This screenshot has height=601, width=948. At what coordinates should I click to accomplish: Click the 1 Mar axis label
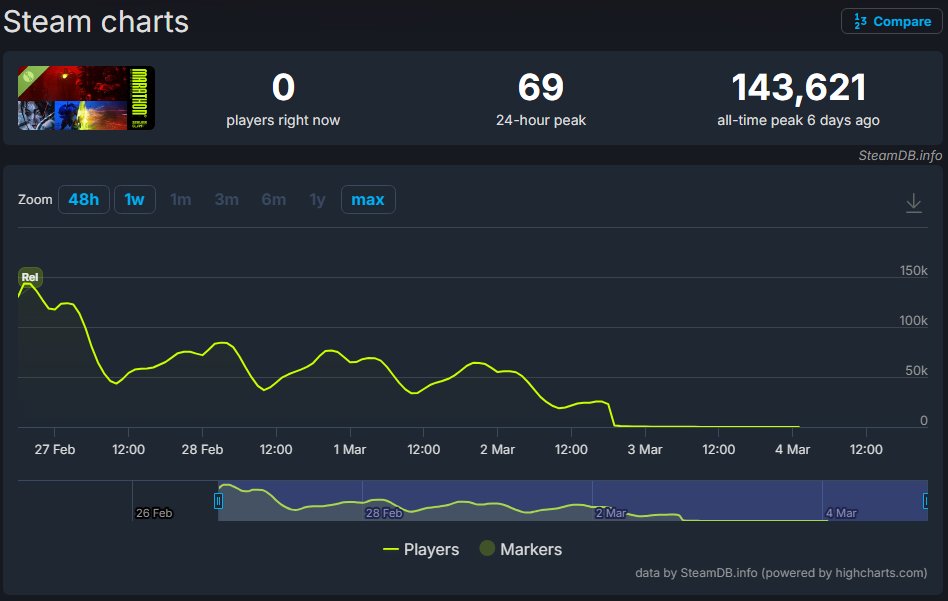tap(349, 449)
